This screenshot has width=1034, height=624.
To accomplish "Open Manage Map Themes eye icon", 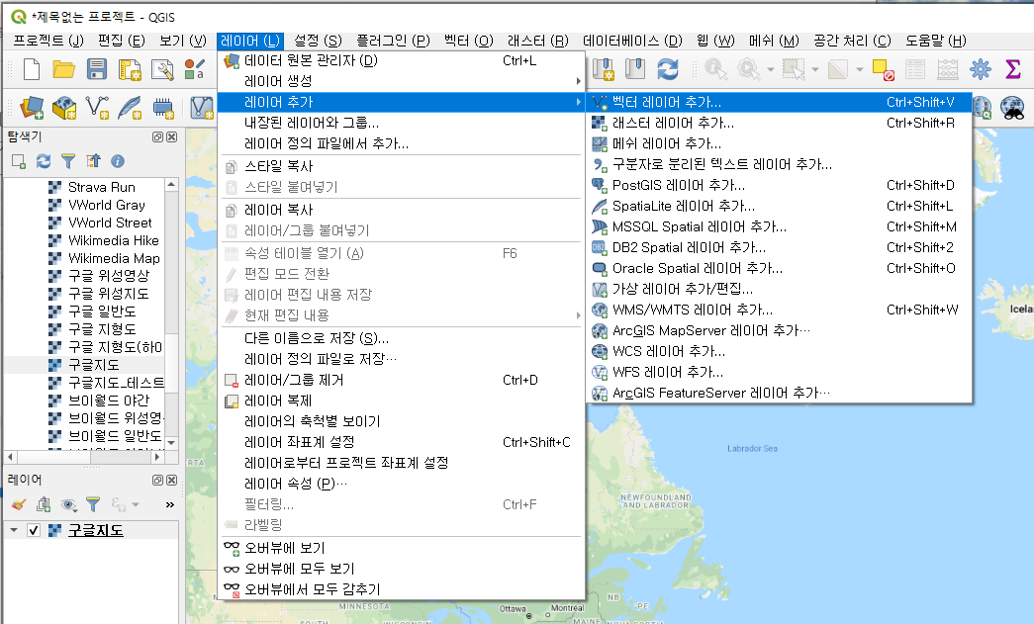I will [68, 504].
